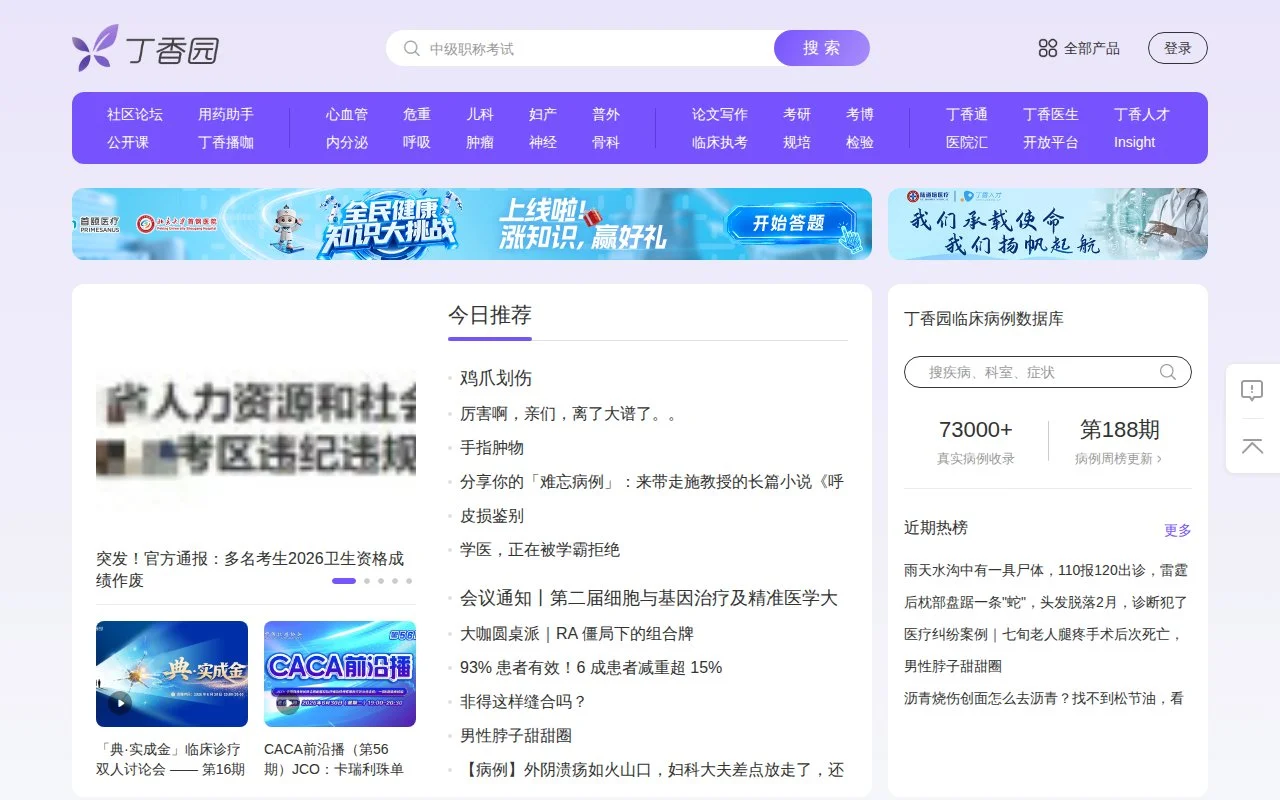
Task: Open hot post 沥青烧伤创面怎么去沥青
Action: pyautogui.click(x=1044, y=698)
